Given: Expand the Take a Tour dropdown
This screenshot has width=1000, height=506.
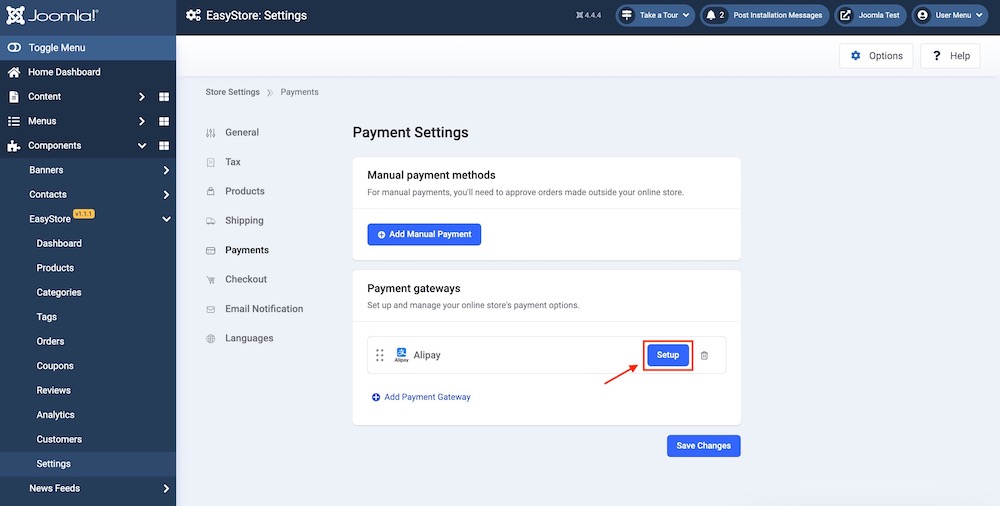Looking at the screenshot, I should [x=654, y=16].
